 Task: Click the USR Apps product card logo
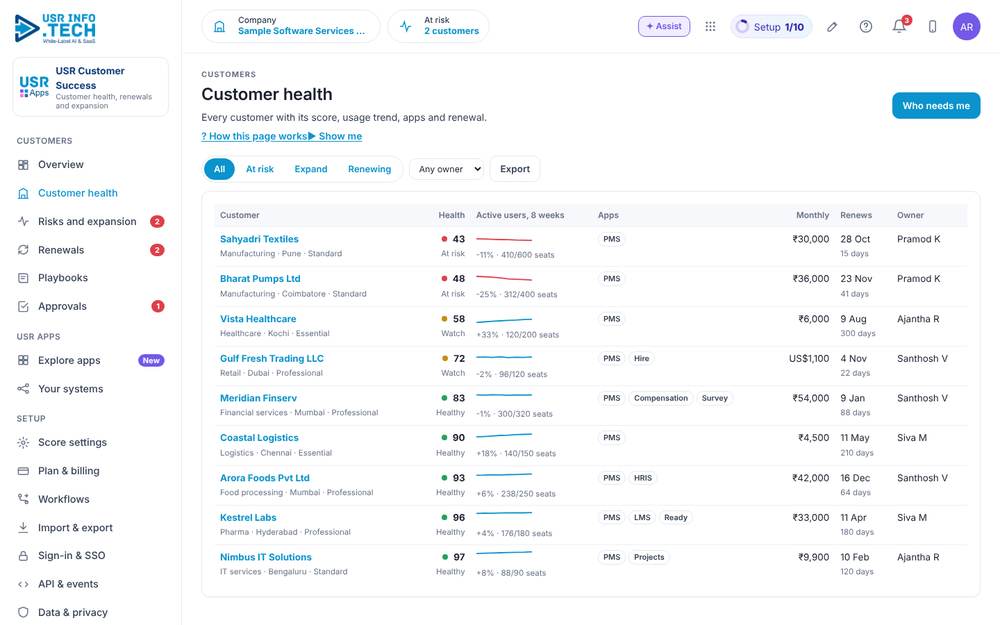click(34, 87)
